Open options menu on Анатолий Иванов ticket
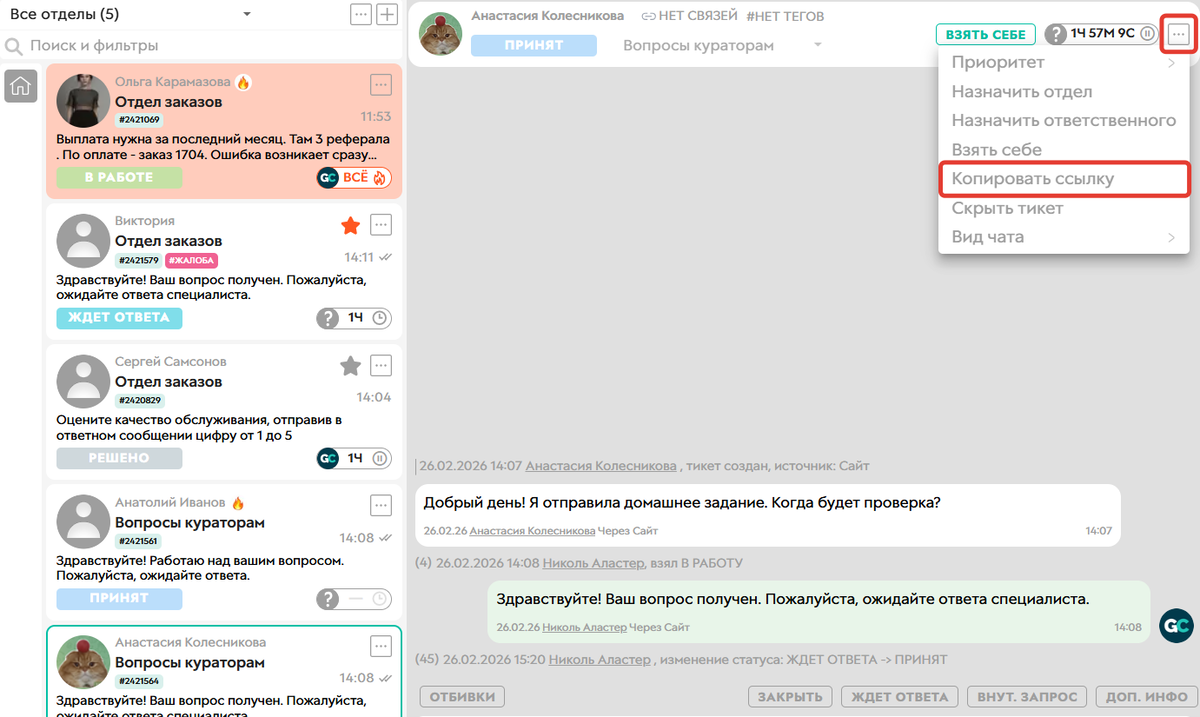 point(380,505)
